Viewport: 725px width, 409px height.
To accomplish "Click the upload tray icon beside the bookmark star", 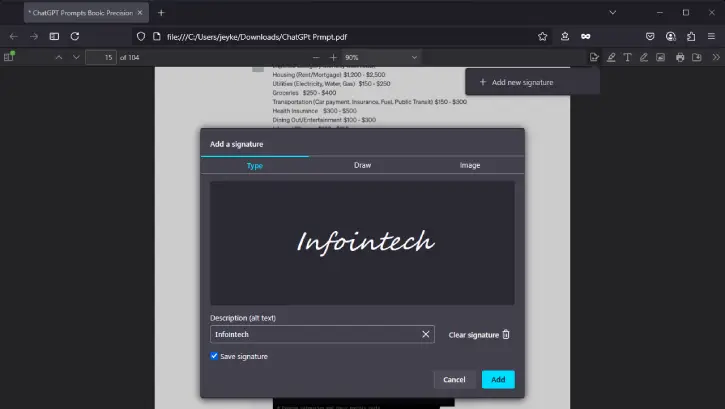I will tap(565, 37).
